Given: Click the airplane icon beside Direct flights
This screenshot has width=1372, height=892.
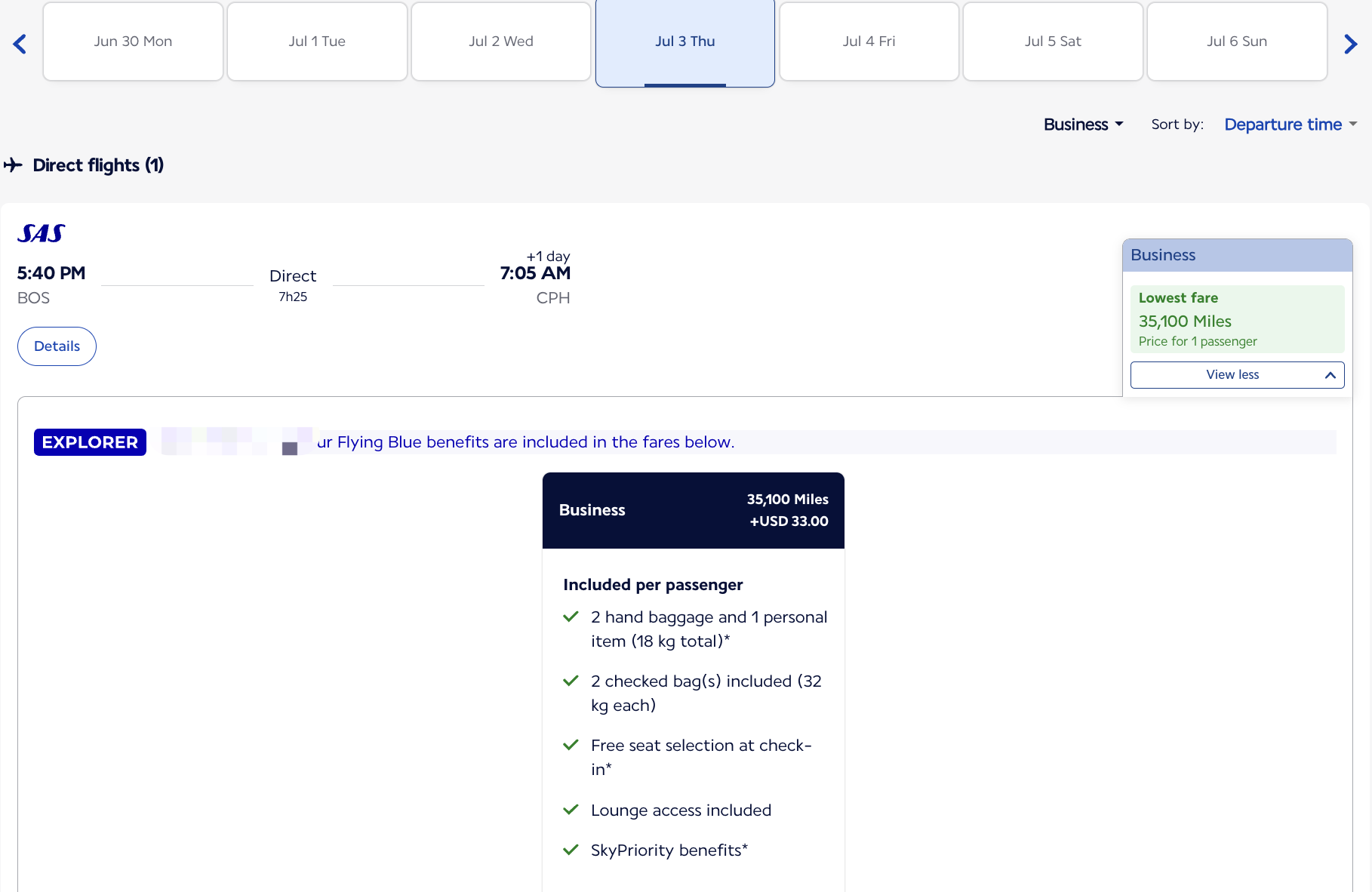Looking at the screenshot, I should pyautogui.click(x=13, y=165).
